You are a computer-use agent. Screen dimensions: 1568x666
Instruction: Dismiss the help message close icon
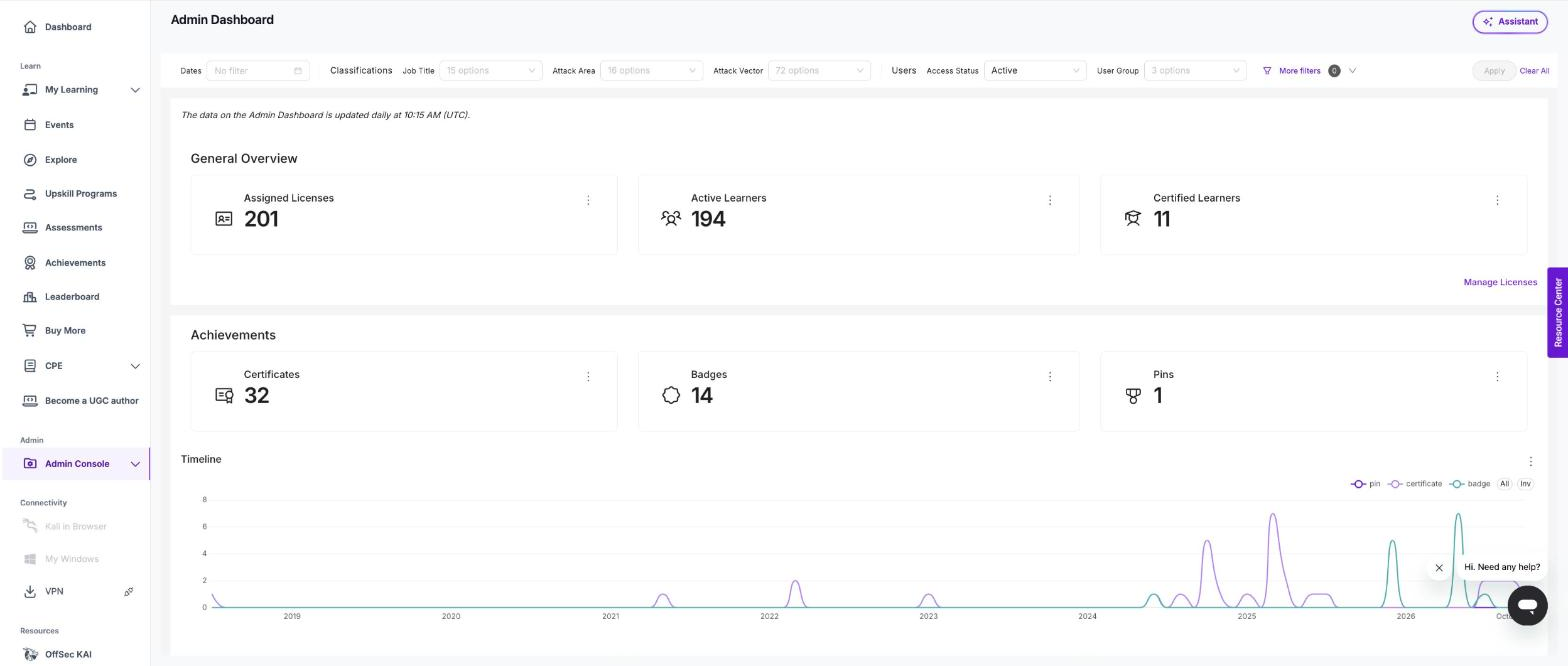(x=1439, y=568)
